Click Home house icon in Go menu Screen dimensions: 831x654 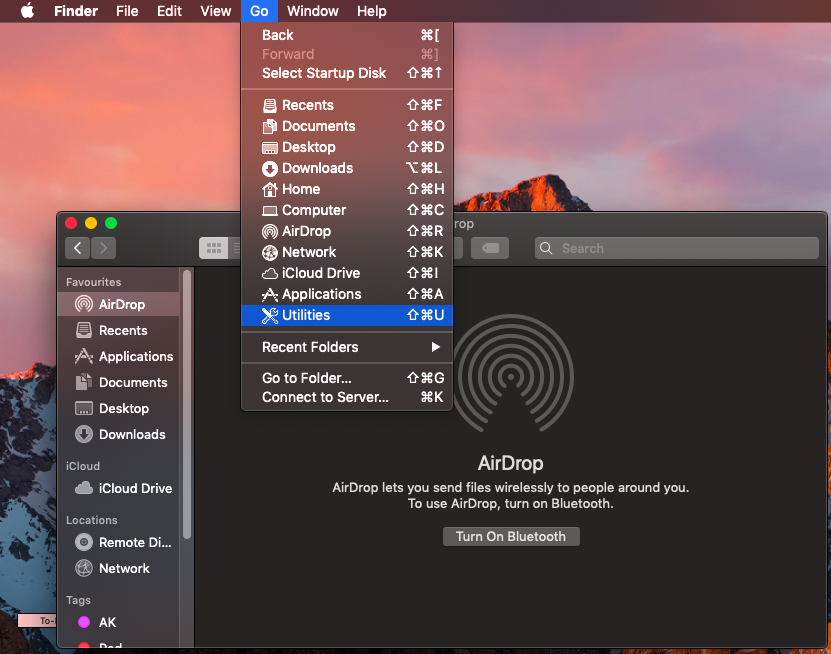coord(270,189)
